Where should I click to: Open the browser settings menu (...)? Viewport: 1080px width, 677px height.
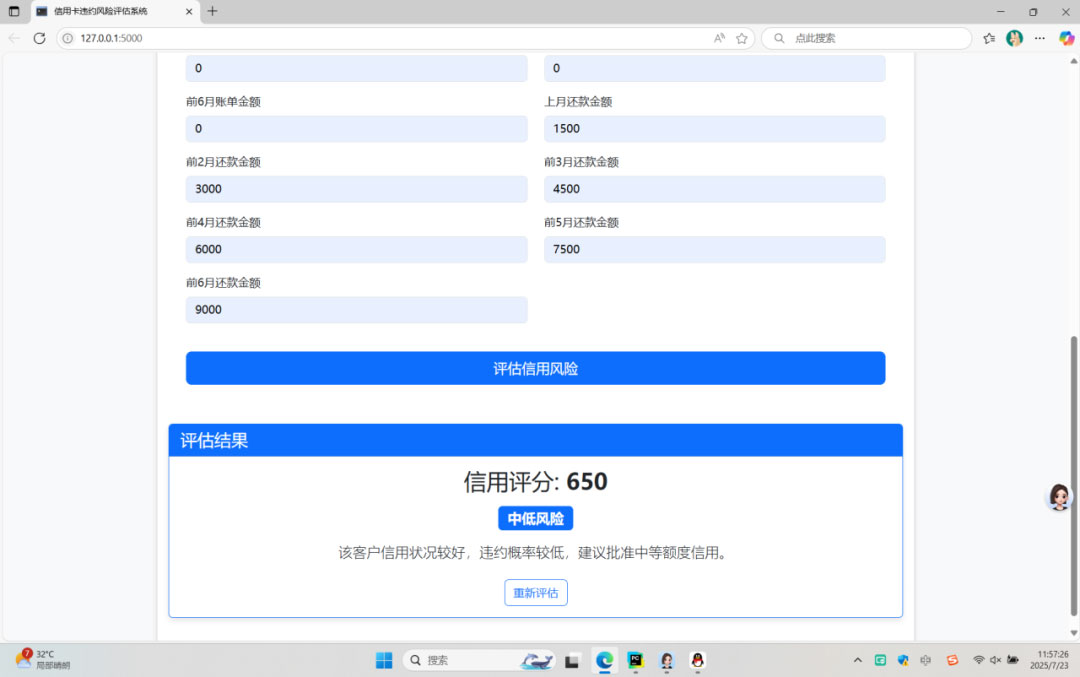(1039, 38)
